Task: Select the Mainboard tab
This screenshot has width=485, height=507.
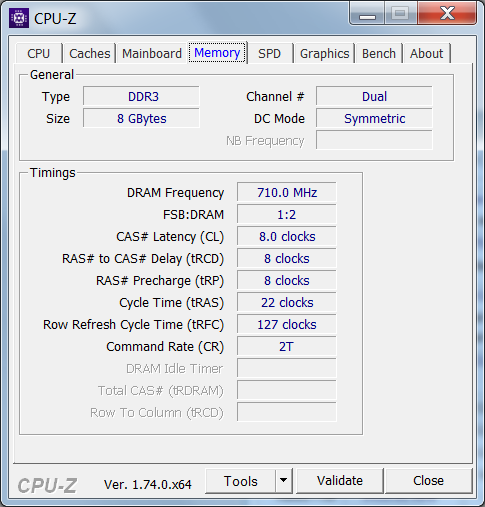Action: click(152, 53)
